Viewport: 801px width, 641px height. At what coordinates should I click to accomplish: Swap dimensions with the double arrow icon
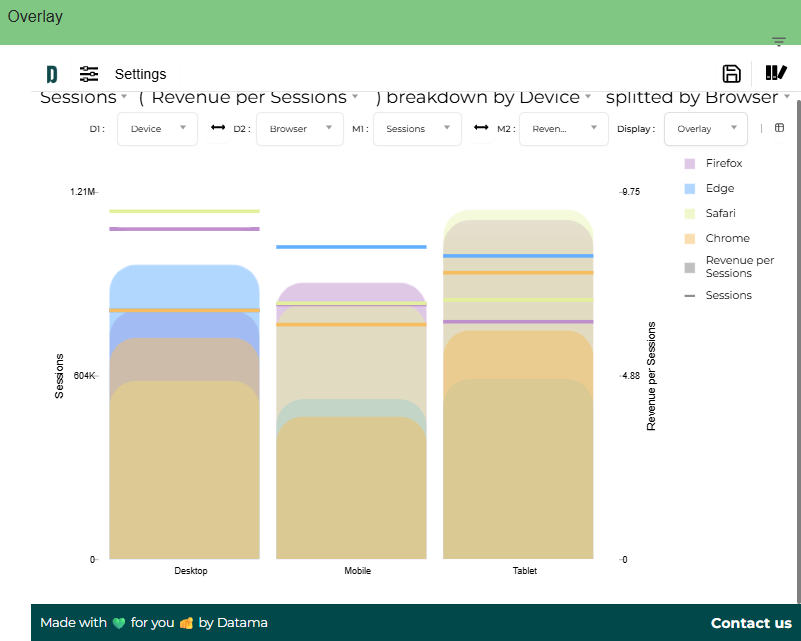click(x=219, y=128)
